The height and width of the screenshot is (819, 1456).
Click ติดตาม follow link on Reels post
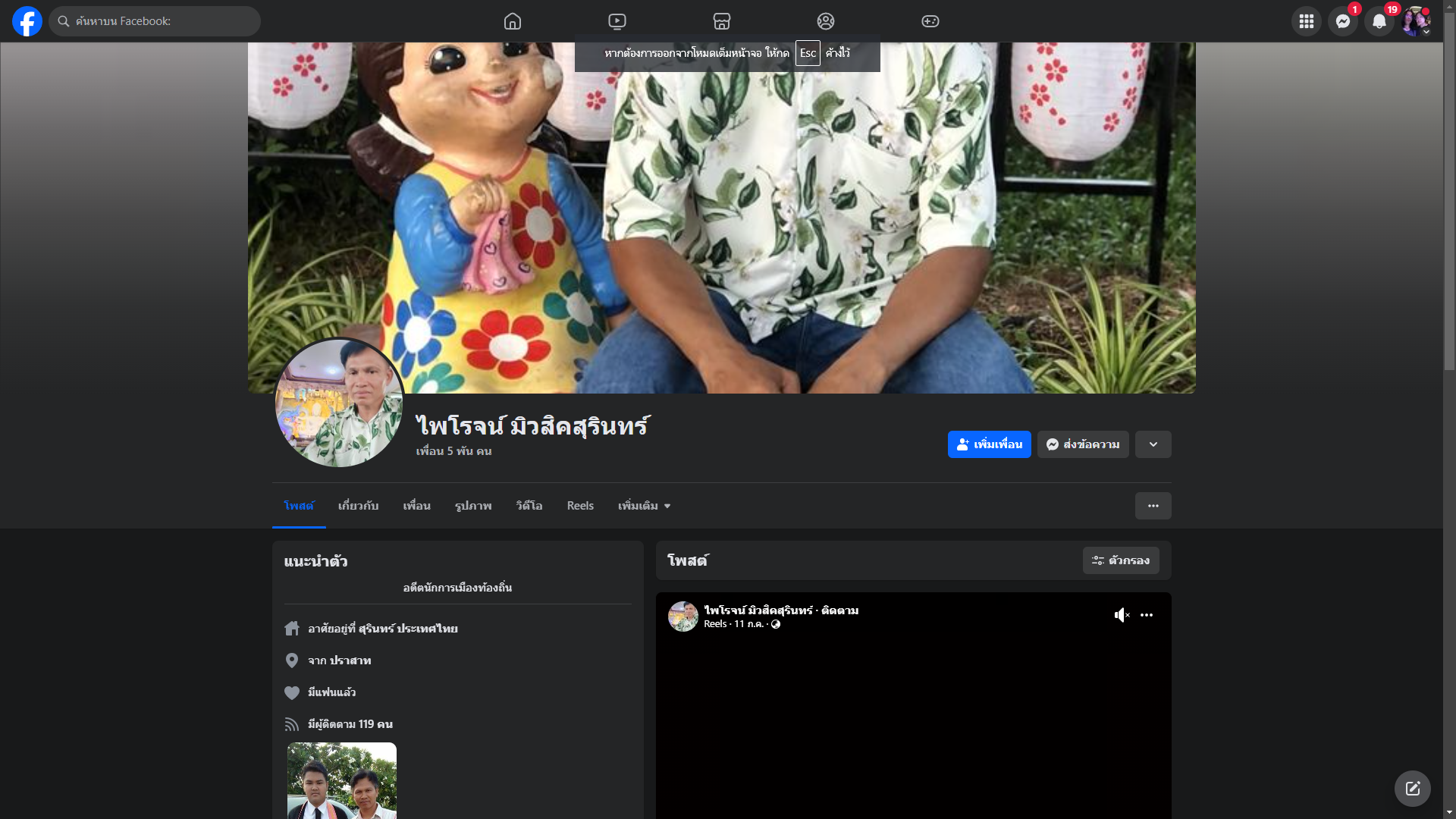pos(840,610)
